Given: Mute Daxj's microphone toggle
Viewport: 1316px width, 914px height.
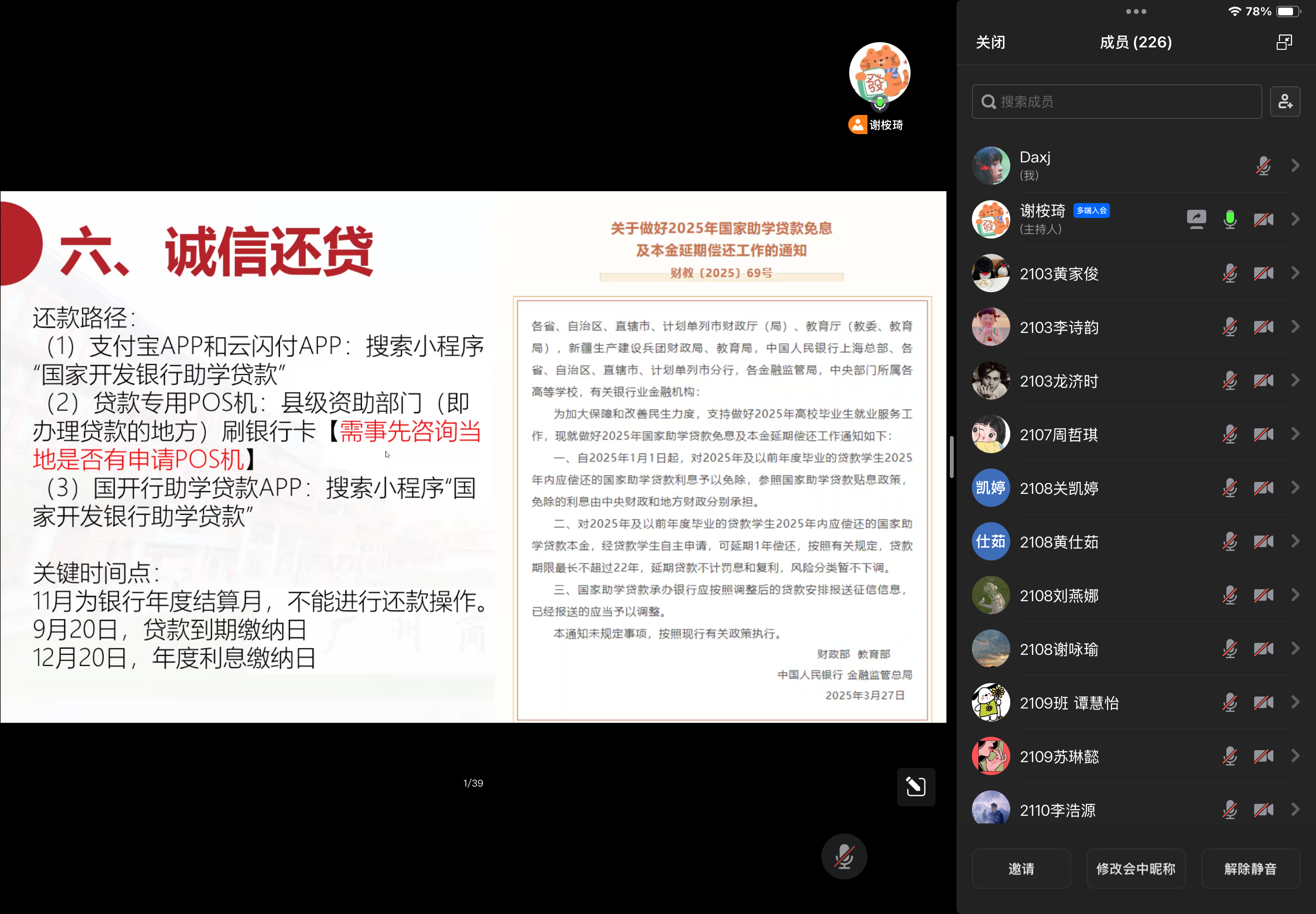Looking at the screenshot, I should [x=1264, y=165].
